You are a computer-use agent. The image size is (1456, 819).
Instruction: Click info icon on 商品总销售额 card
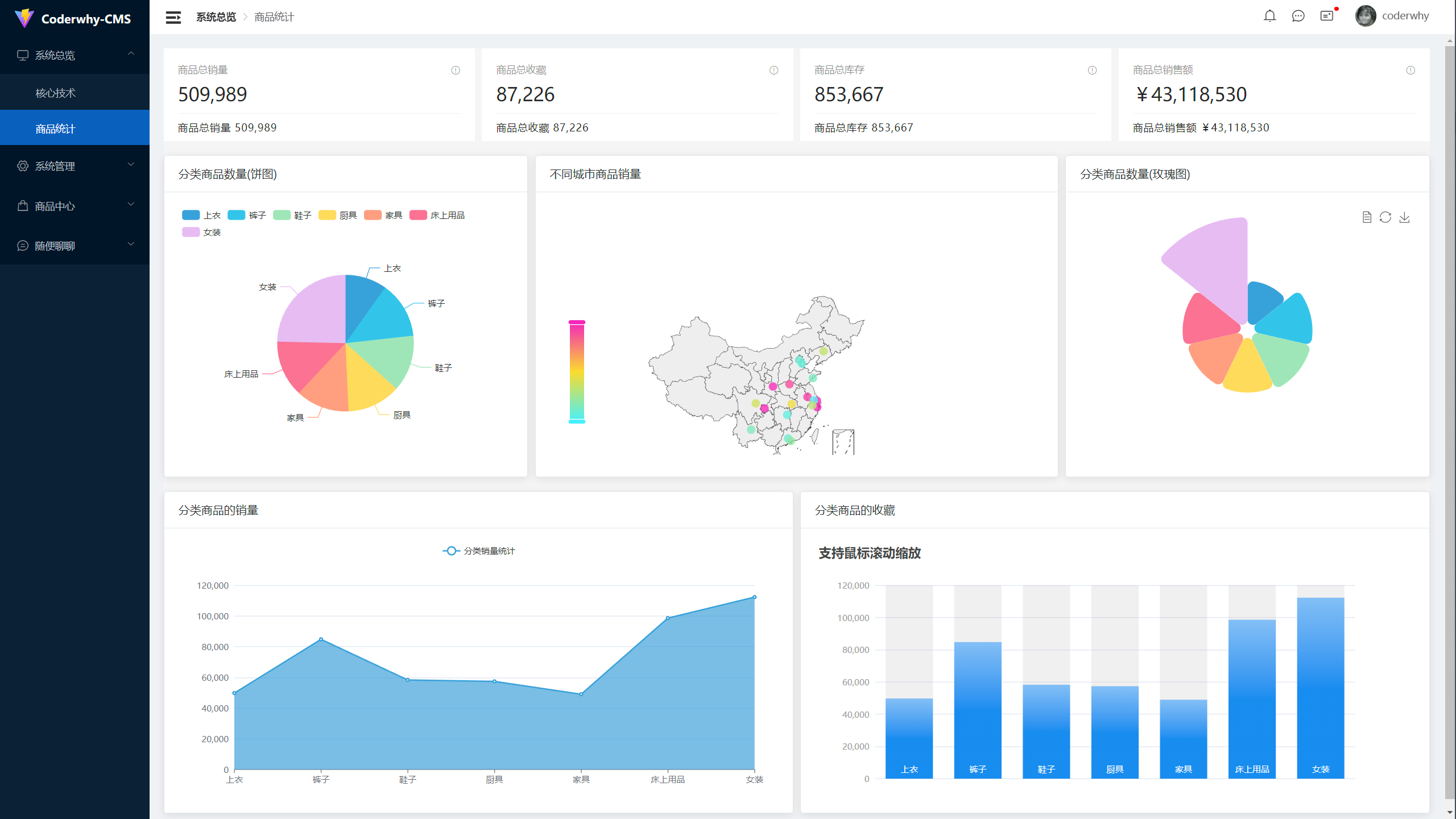[1410, 71]
